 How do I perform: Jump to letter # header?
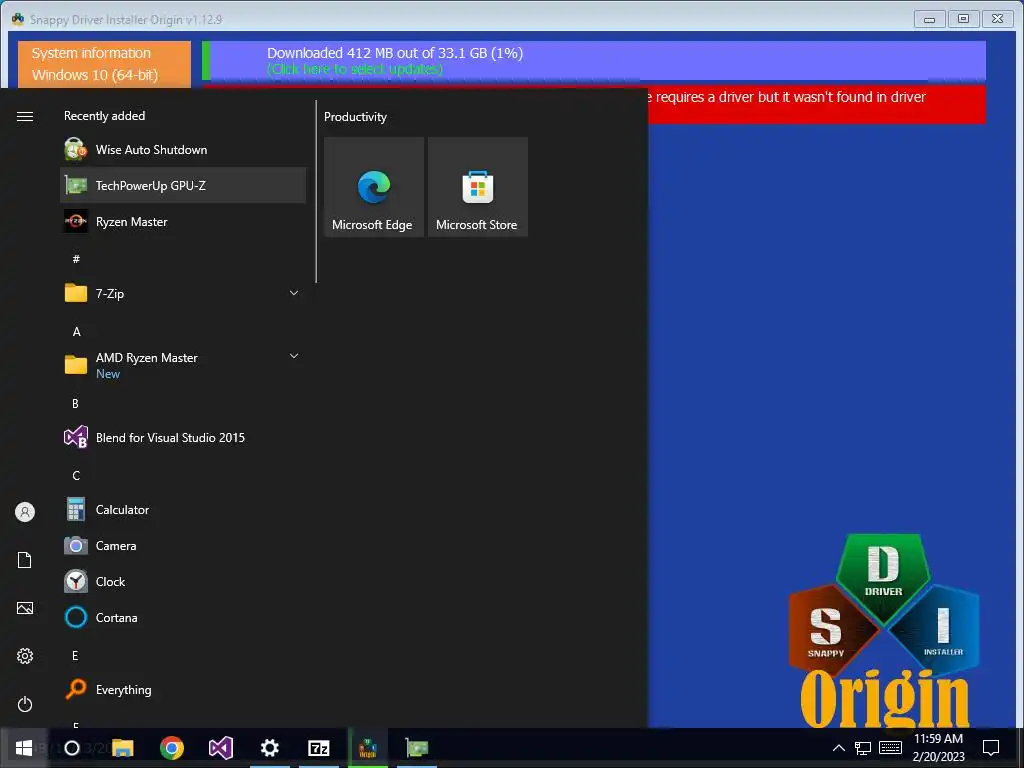tap(76, 259)
